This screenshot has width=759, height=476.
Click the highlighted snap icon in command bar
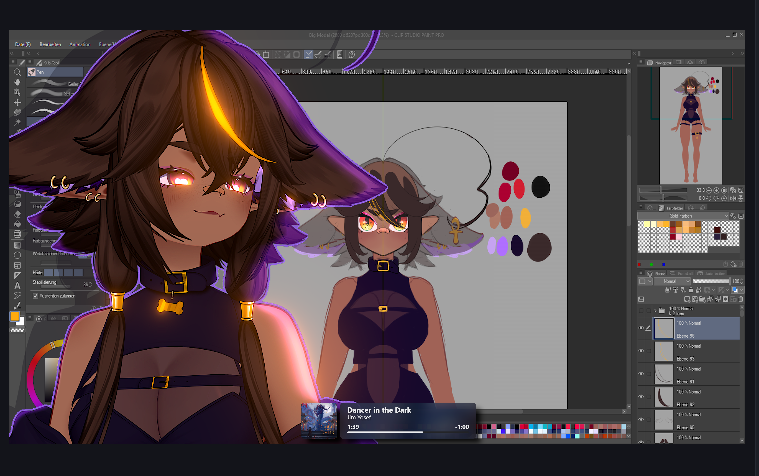pos(308,55)
